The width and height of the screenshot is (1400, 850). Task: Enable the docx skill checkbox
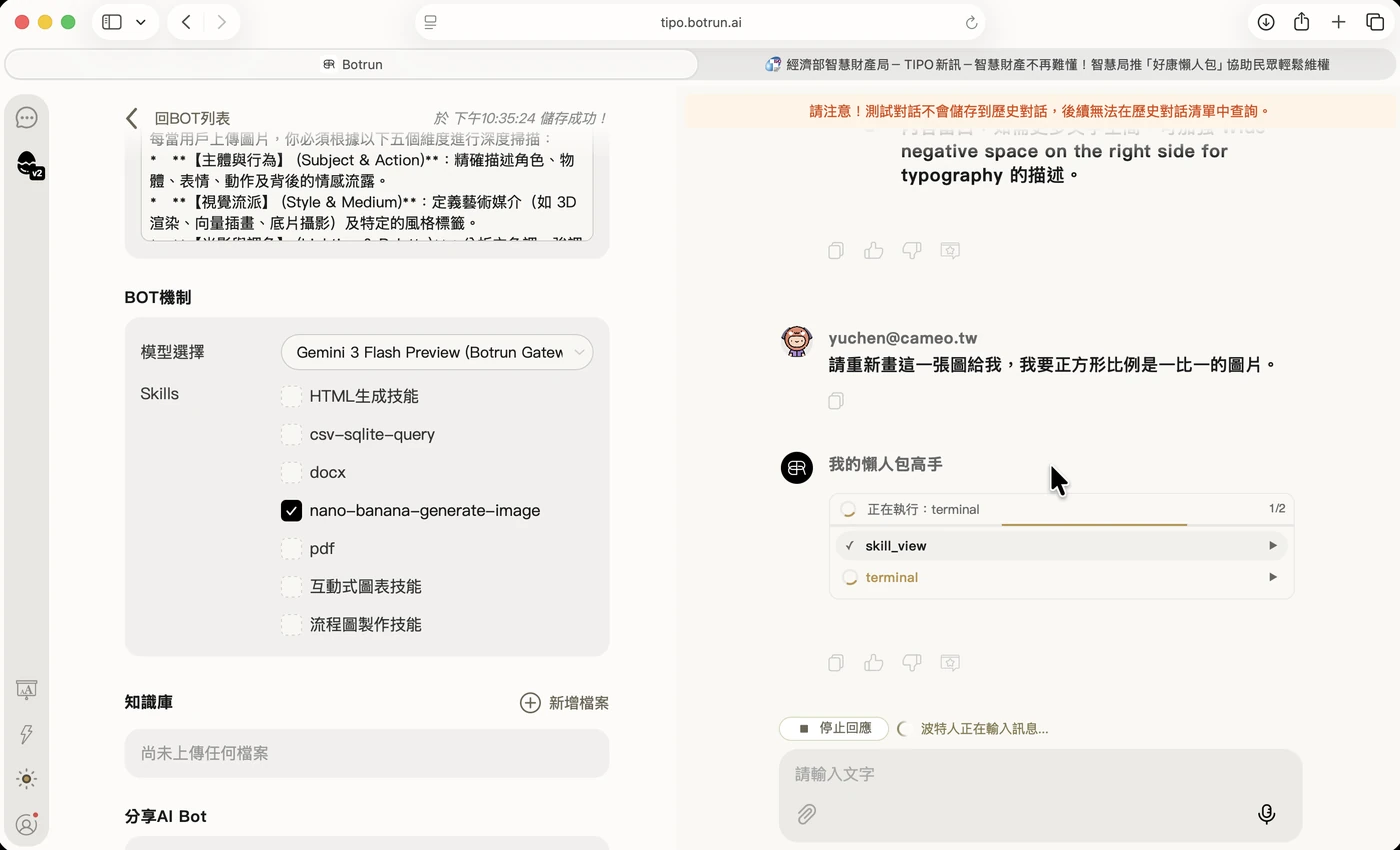point(291,473)
